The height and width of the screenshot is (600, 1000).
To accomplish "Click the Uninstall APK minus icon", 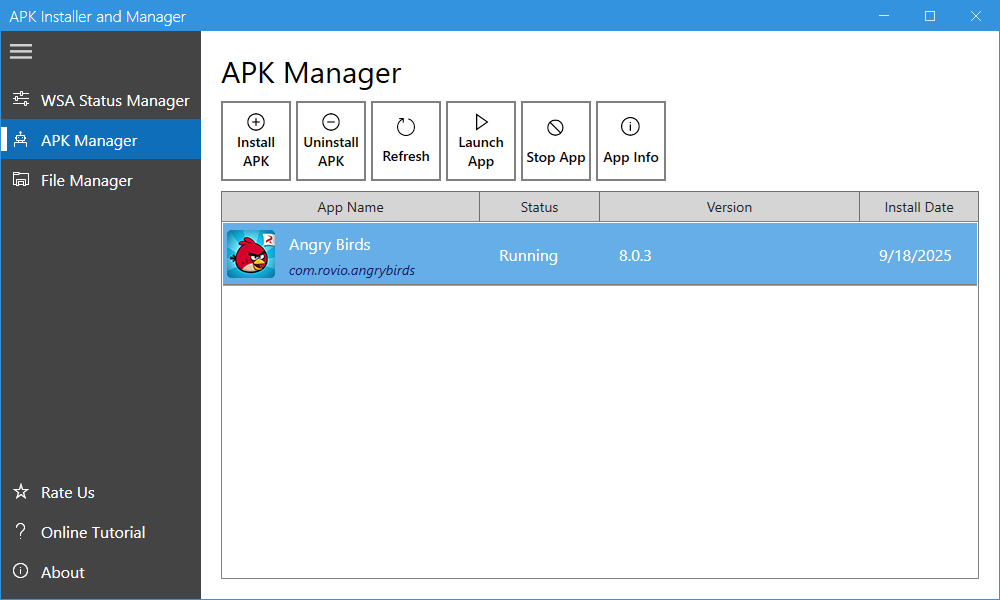I will (x=331, y=122).
